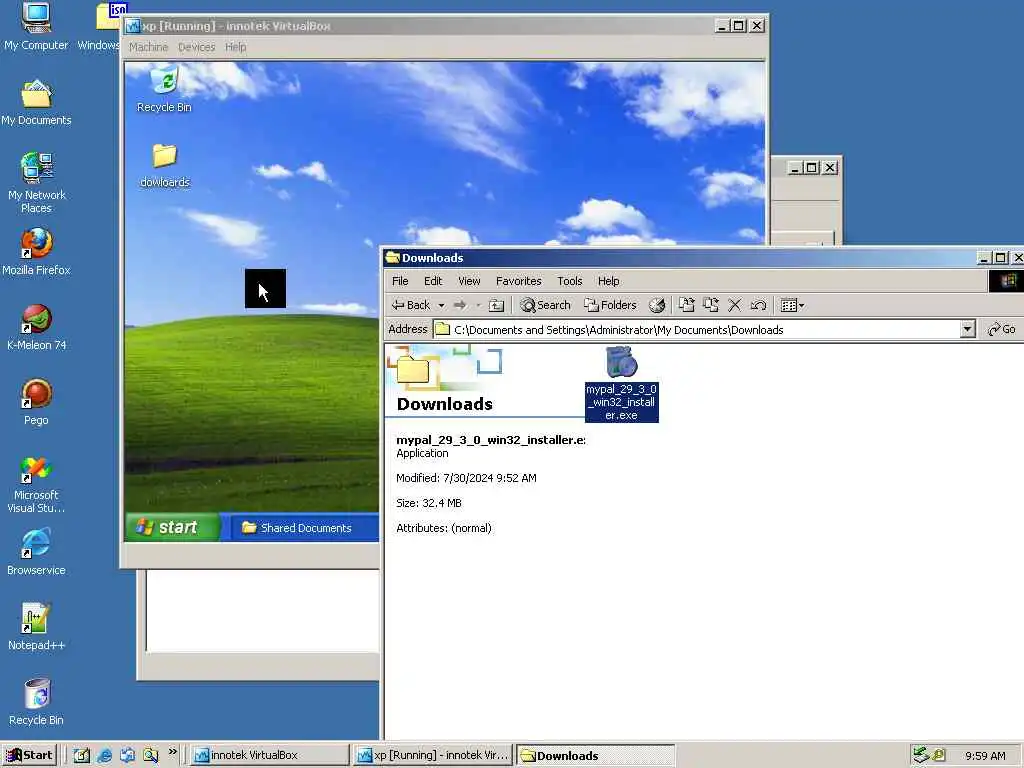Image resolution: width=1024 pixels, height=768 pixels.
Task: Open the Back history dropdown arrow
Action: [x=441, y=305]
